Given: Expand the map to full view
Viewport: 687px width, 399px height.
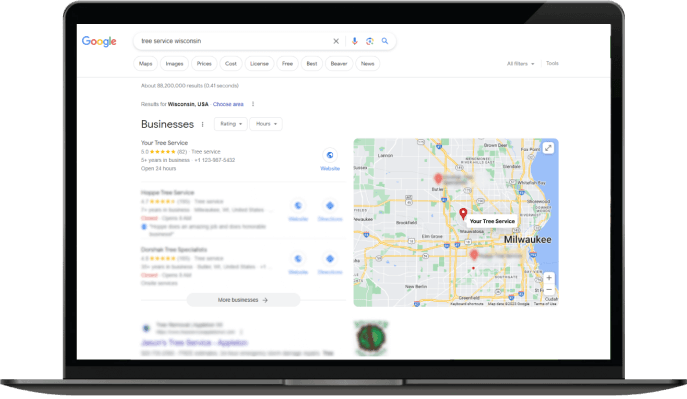Looking at the screenshot, I should [548, 148].
